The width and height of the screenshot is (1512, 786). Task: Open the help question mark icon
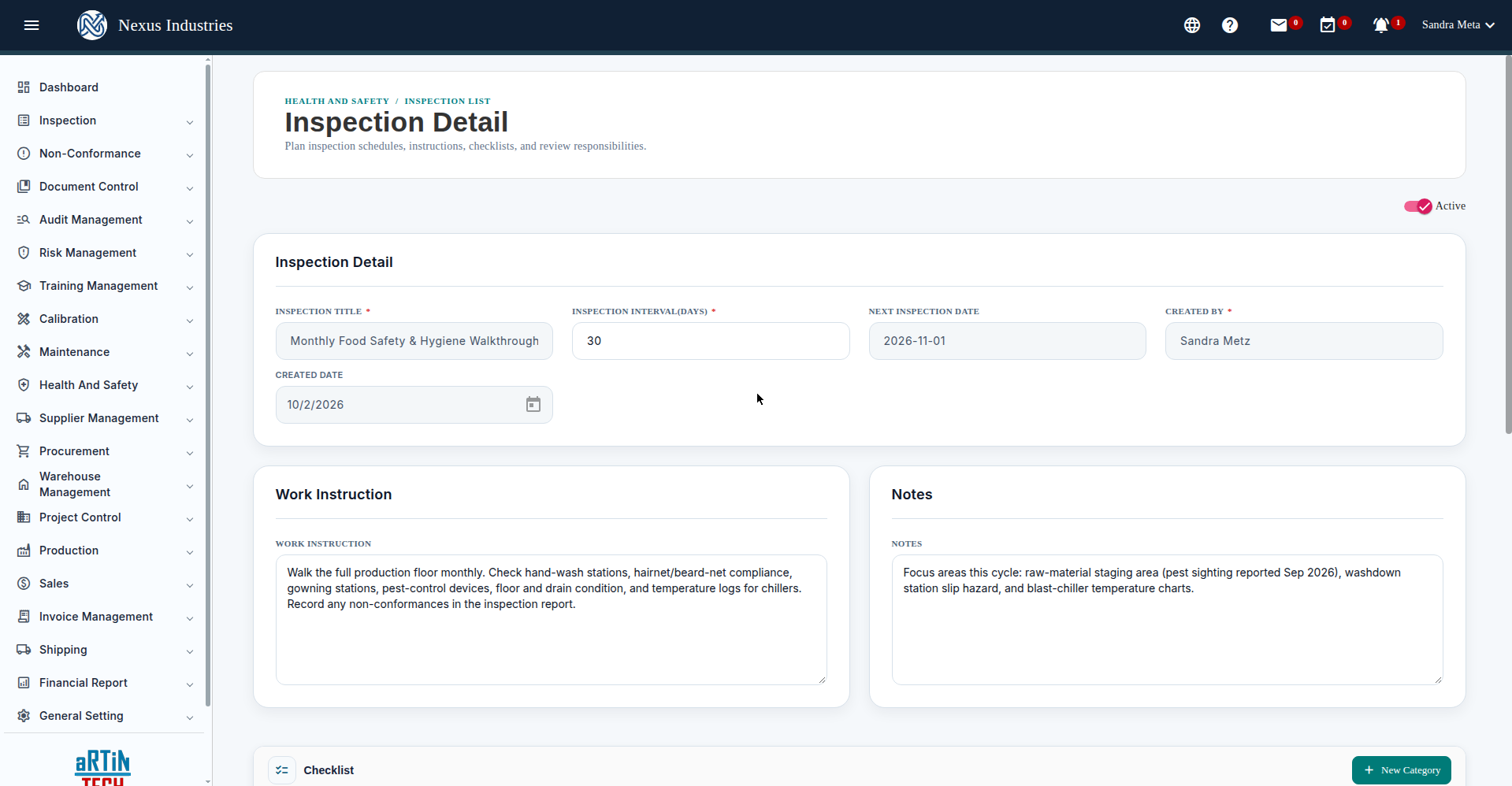[1230, 25]
